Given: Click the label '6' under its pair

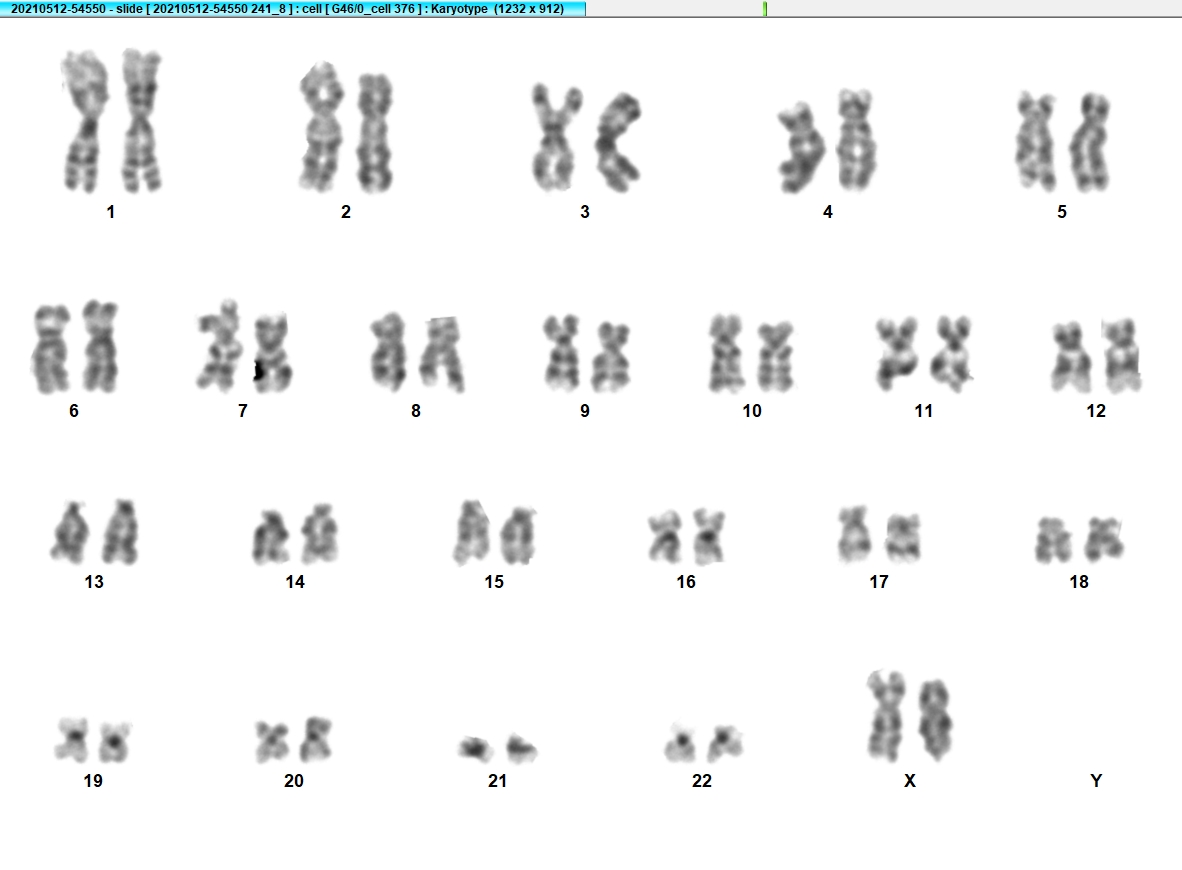Looking at the screenshot, I should 74,411.
